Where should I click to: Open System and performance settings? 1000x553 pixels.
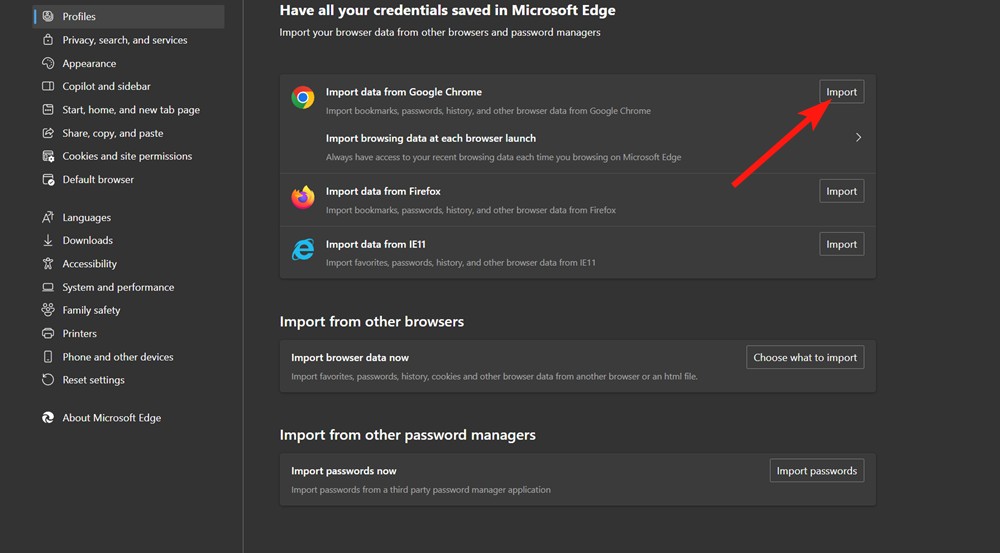(118, 287)
